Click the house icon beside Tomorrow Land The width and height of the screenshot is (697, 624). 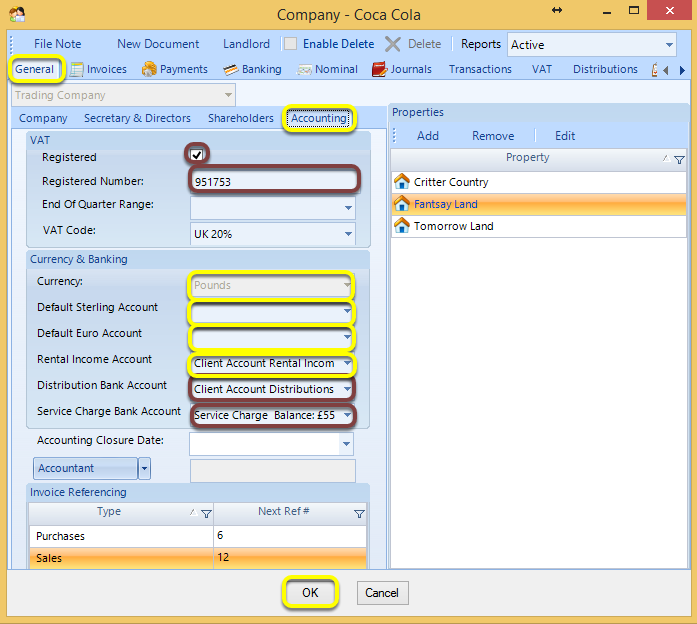[402, 225]
